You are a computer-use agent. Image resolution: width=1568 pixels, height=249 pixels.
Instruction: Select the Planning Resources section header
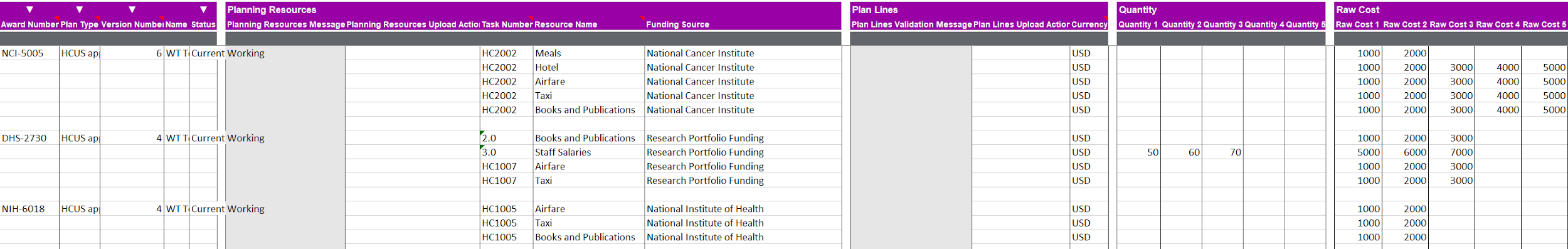pyautogui.click(x=272, y=10)
